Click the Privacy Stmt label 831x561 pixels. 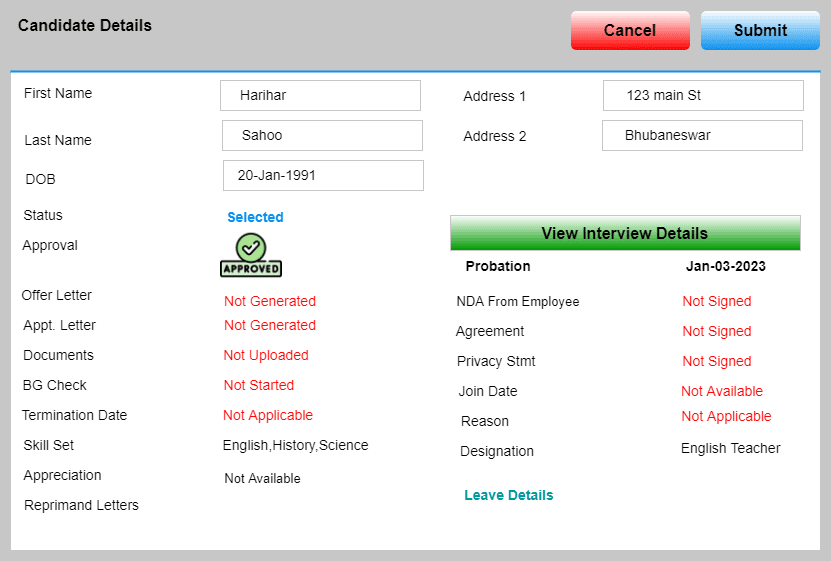(496, 361)
